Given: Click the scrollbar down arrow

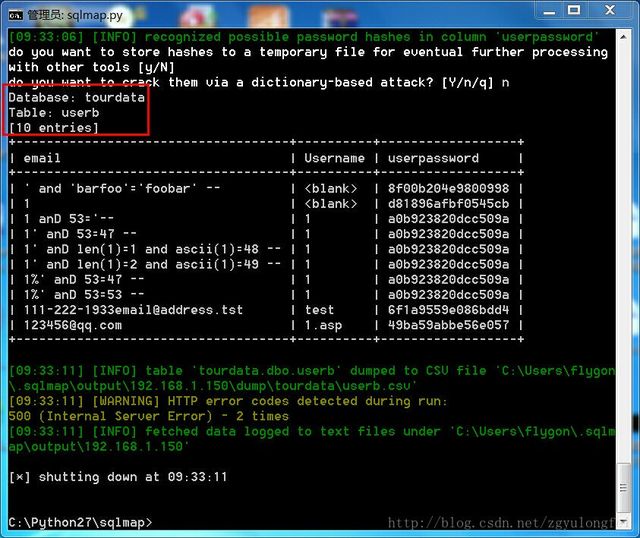Looking at the screenshot, I should (x=623, y=521).
